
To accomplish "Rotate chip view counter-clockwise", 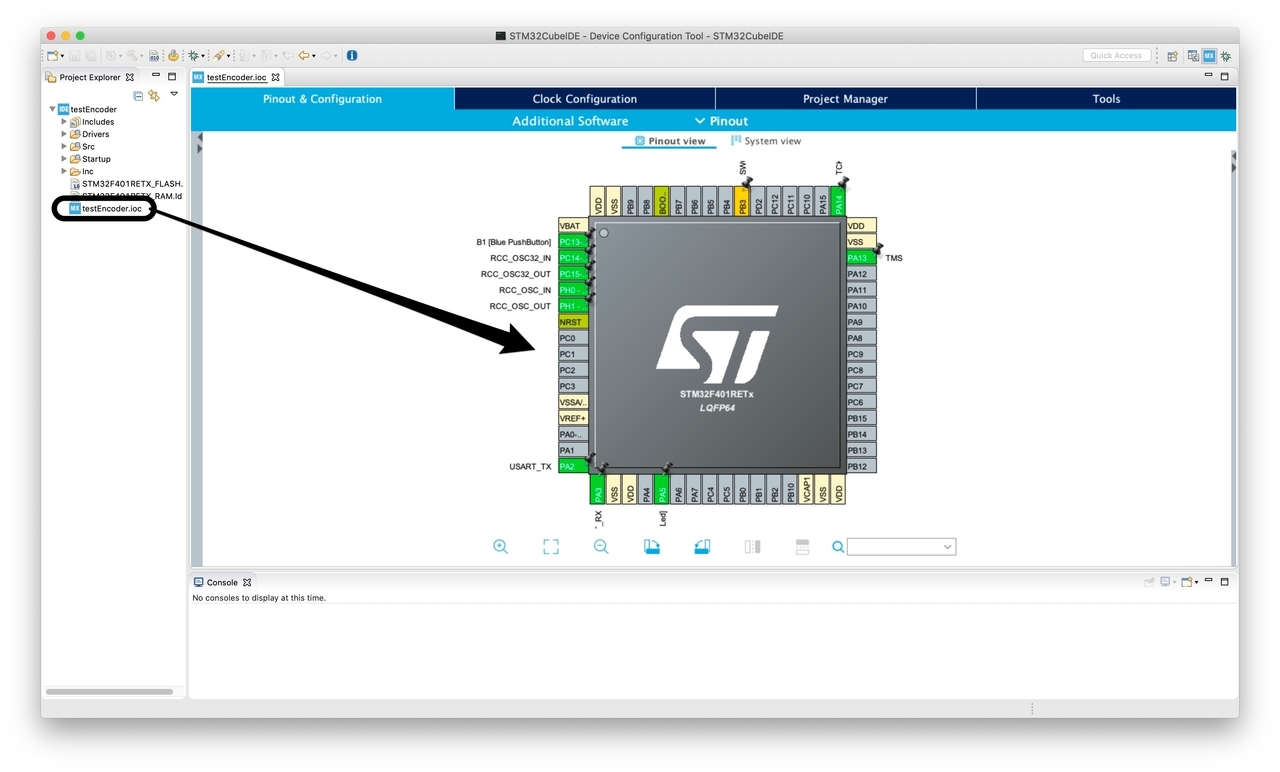I will pos(702,546).
